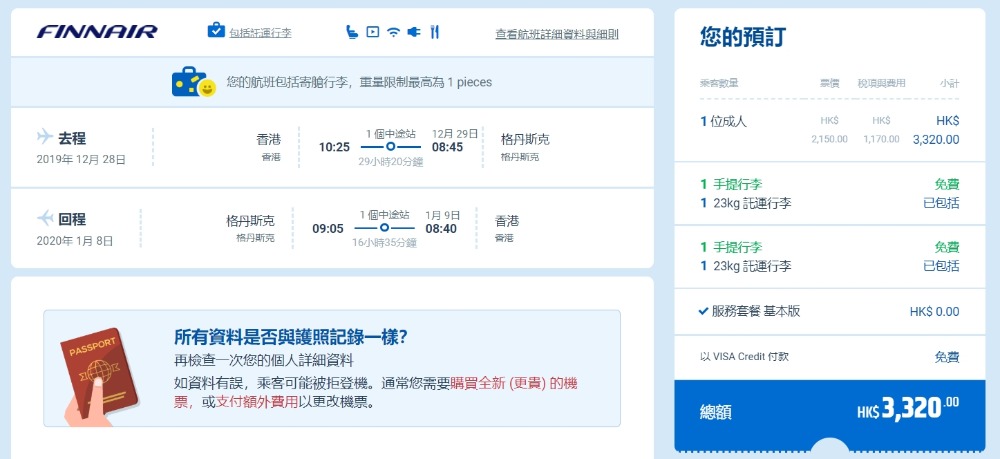Click the return flight one-stop indicator
This screenshot has height=459, width=1000.
[384, 228]
